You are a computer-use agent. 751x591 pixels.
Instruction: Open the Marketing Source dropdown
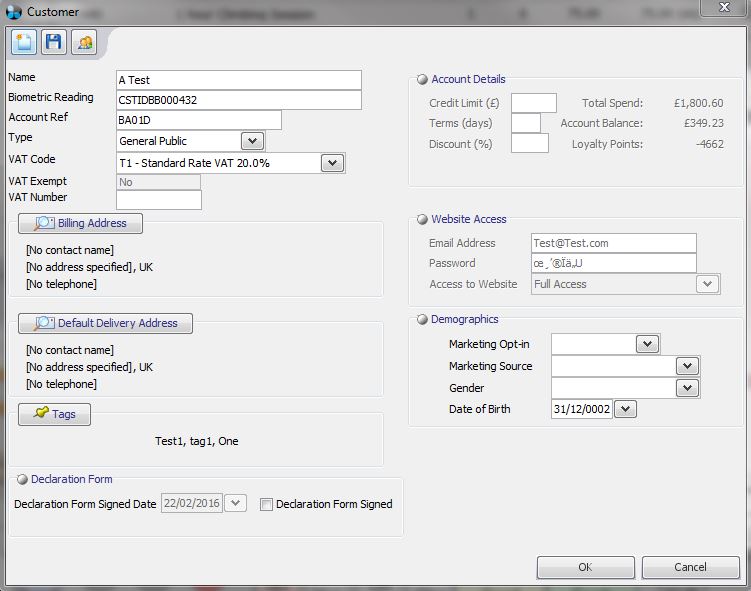[687, 366]
